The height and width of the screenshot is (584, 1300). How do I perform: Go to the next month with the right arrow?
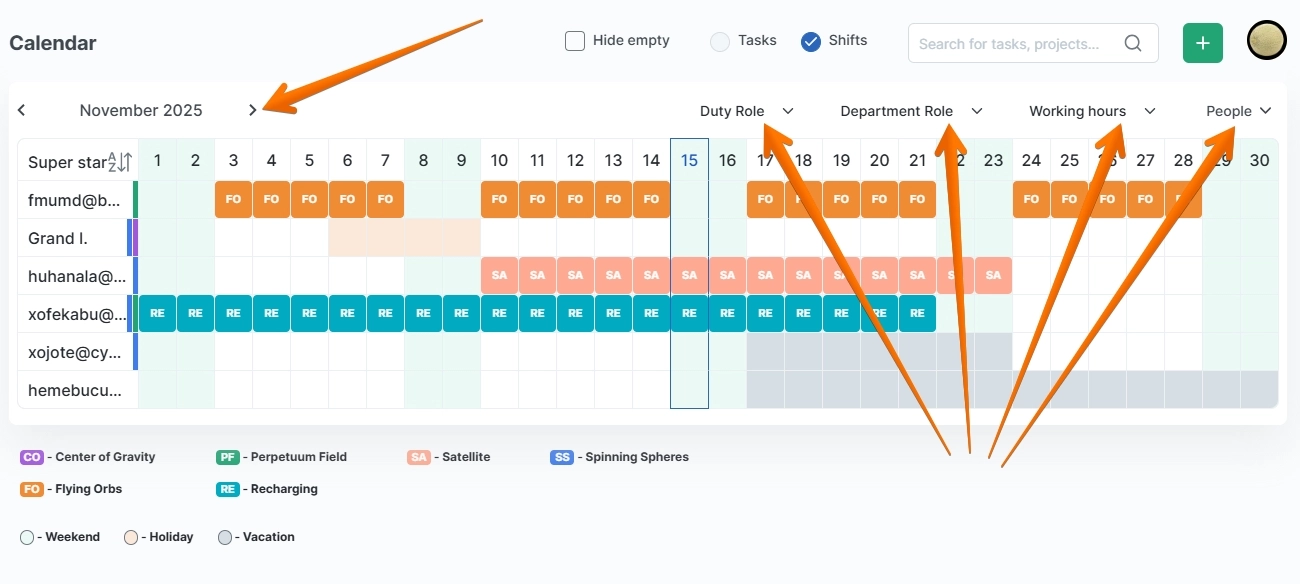253,110
